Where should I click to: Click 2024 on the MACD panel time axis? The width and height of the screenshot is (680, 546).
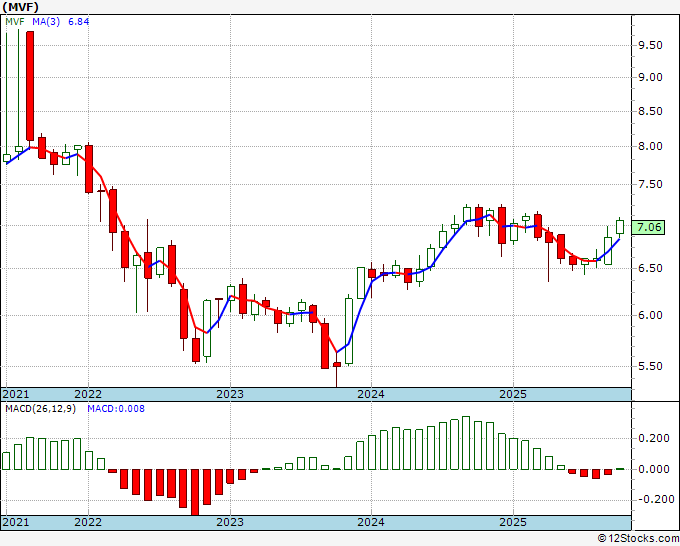click(371, 522)
